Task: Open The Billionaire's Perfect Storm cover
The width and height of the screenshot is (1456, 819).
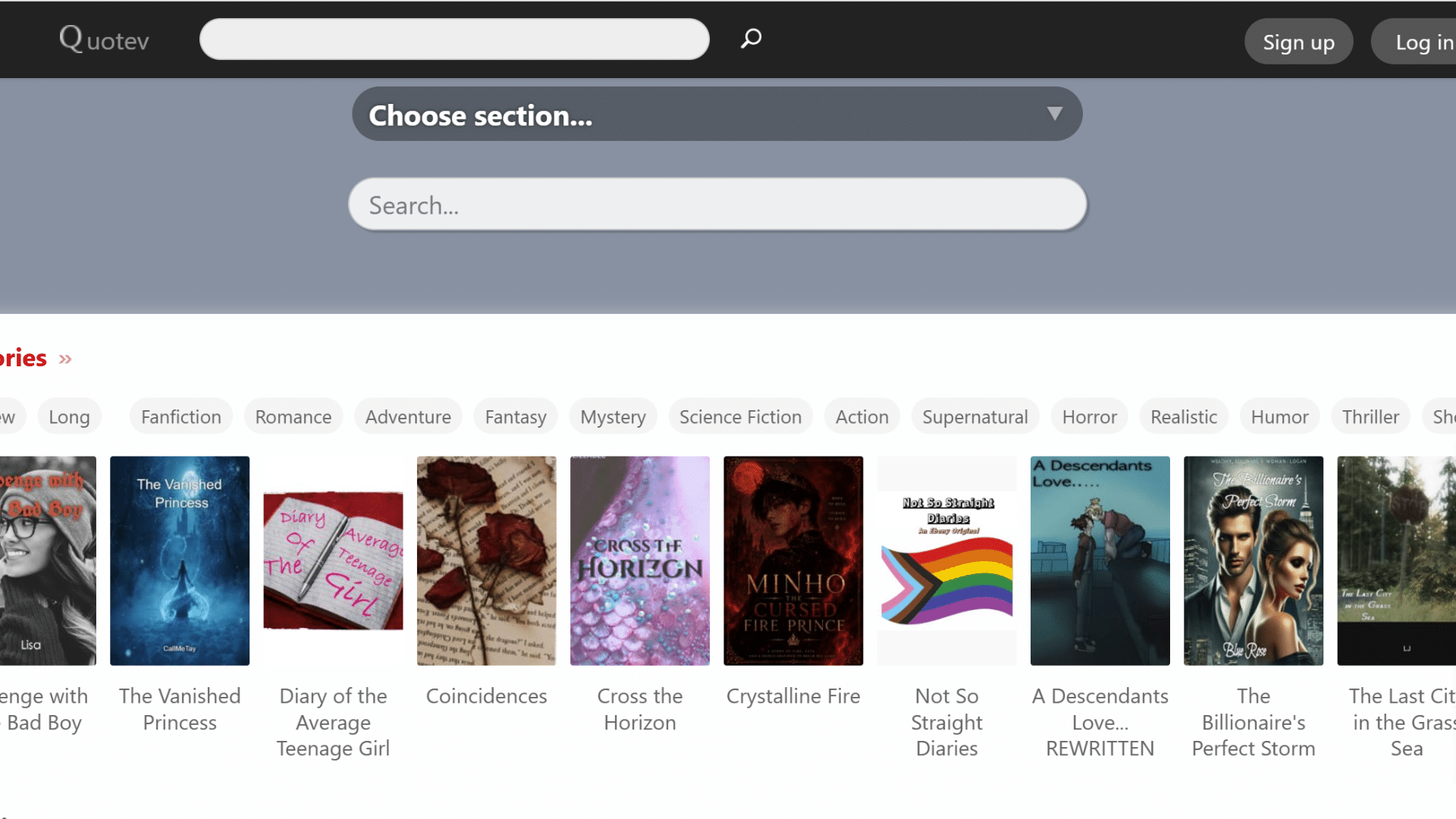Action: pos(1254,560)
